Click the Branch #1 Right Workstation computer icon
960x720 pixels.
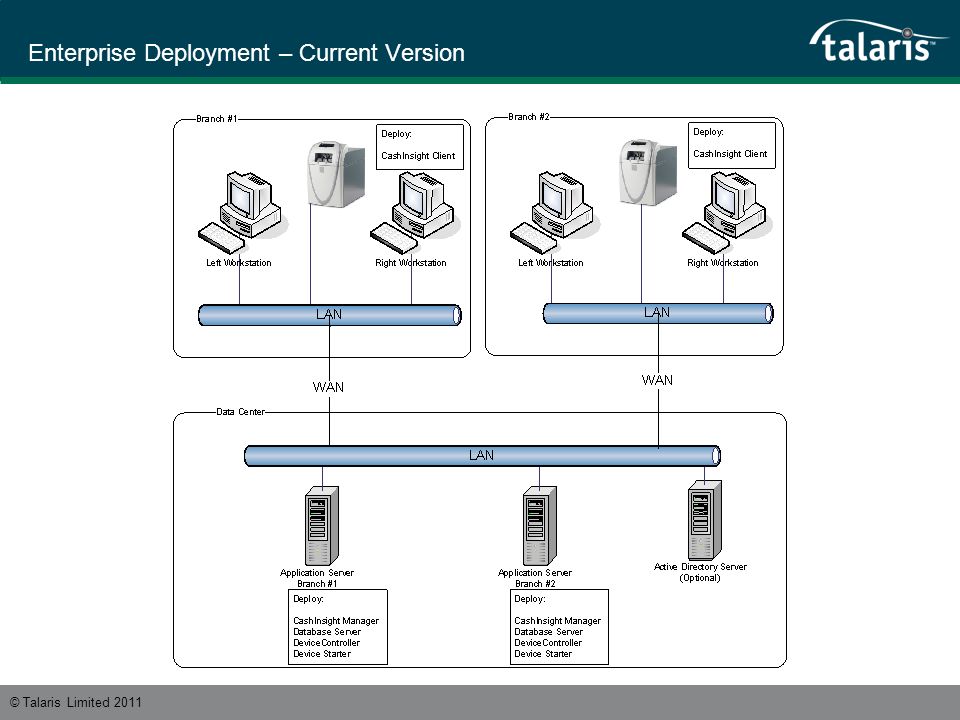[x=414, y=212]
